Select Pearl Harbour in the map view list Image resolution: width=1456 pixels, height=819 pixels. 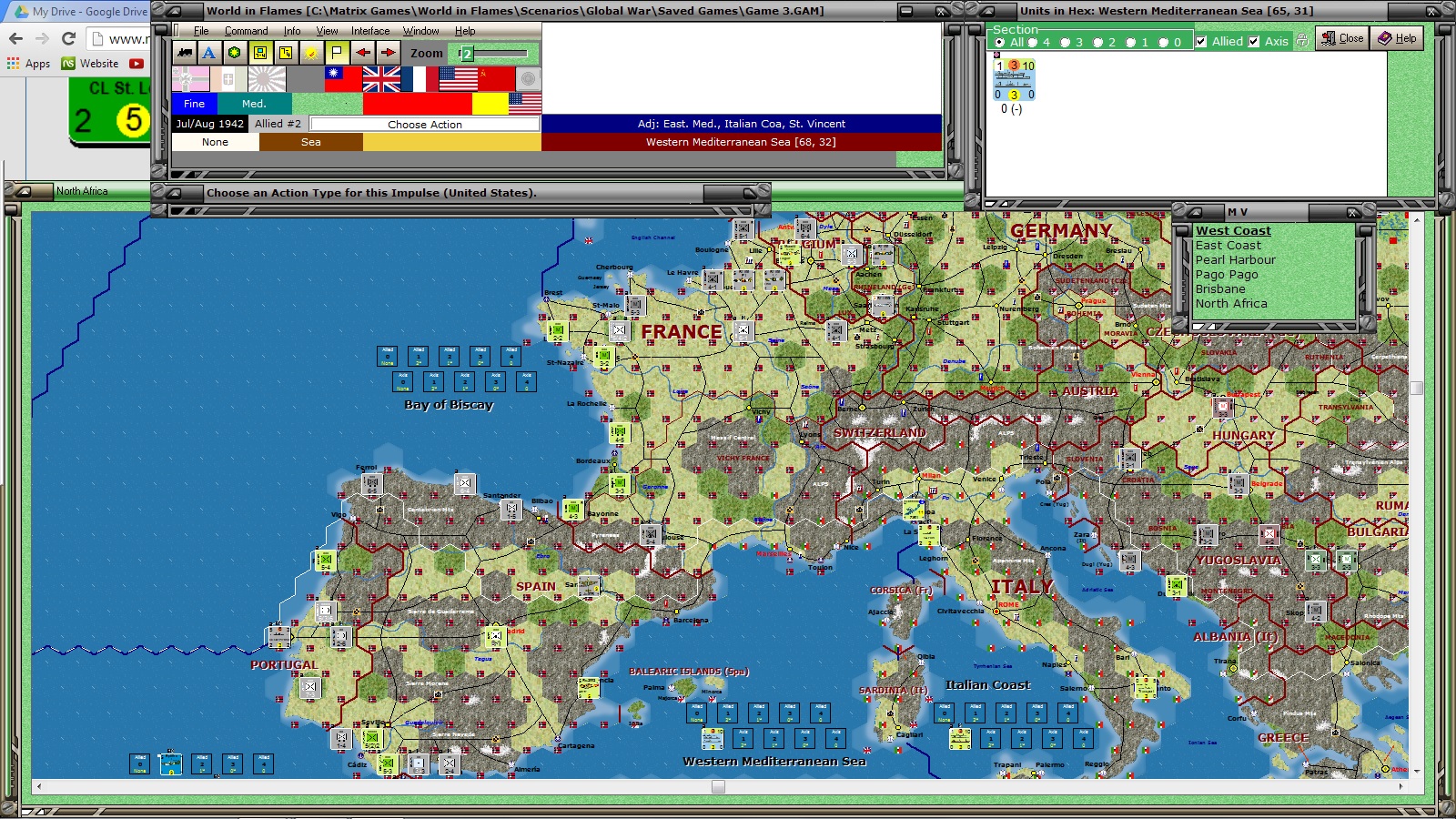click(1236, 260)
